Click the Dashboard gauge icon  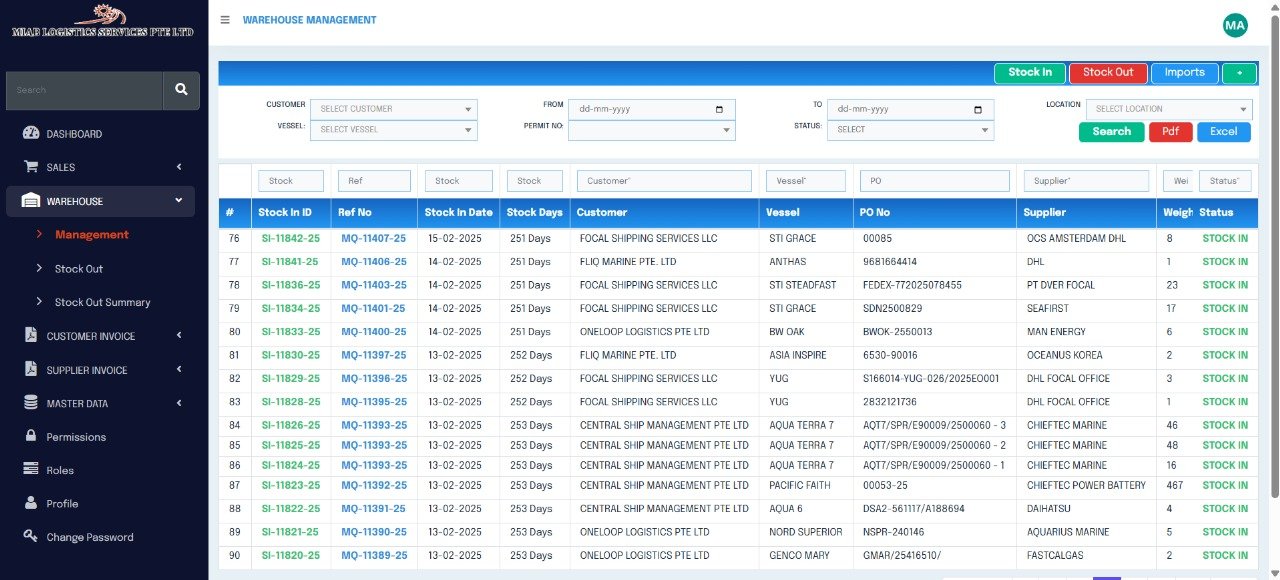point(30,134)
